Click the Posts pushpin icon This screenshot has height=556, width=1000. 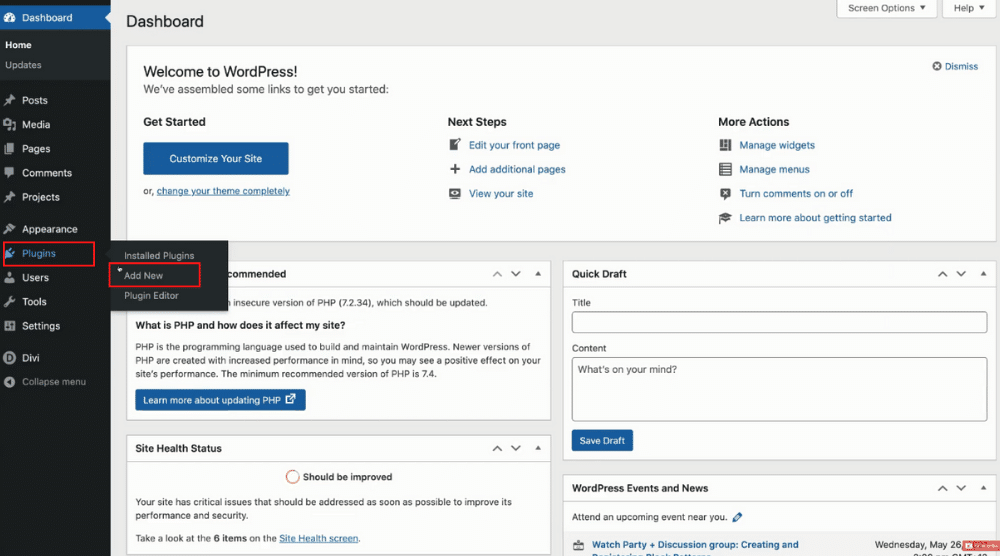10,100
